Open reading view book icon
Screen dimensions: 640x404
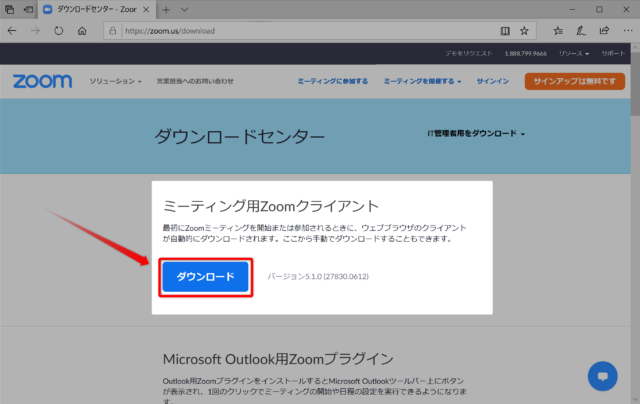point(505,31)
